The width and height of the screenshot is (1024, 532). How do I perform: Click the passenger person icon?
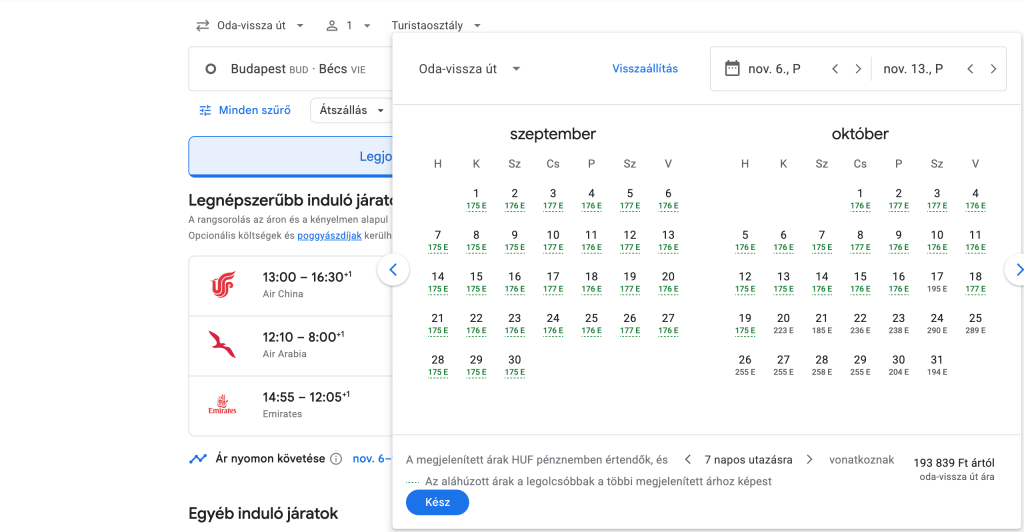(x=332, y=25)
